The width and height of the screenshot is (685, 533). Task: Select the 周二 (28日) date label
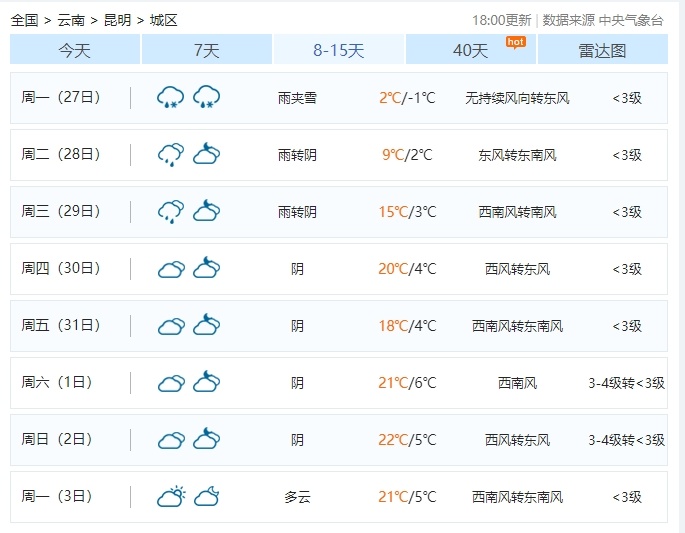click(x=61, y=154)
